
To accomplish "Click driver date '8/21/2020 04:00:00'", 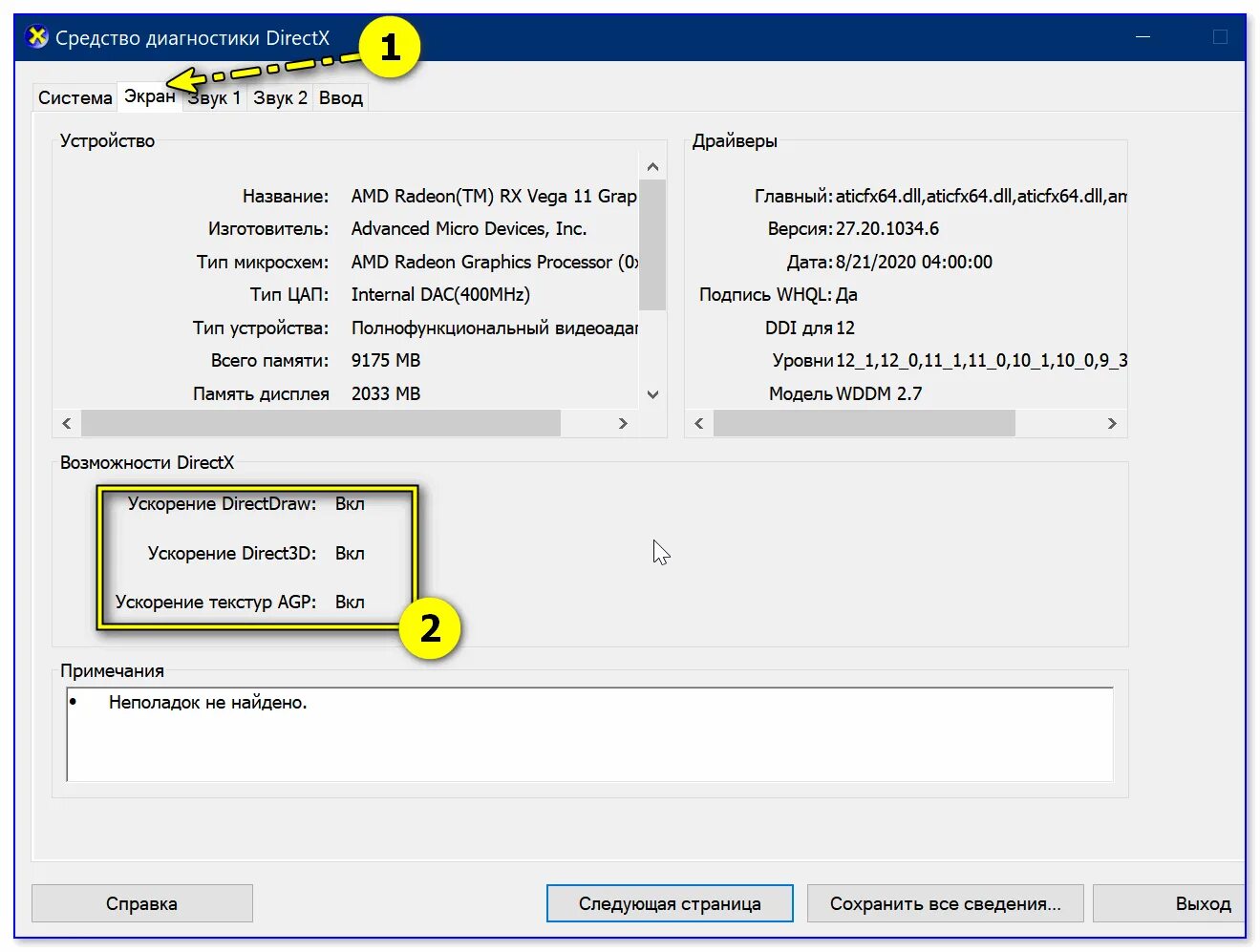I will point(914,262).
